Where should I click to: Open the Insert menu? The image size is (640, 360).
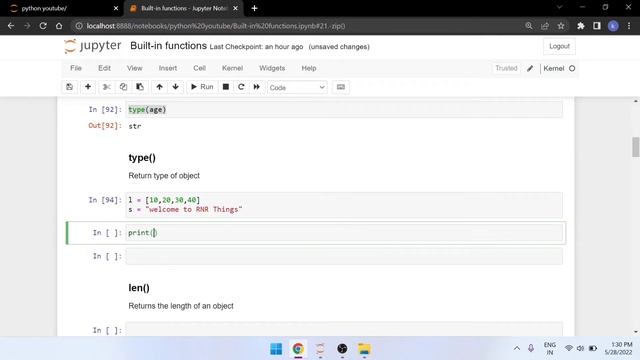coord(168,68)
